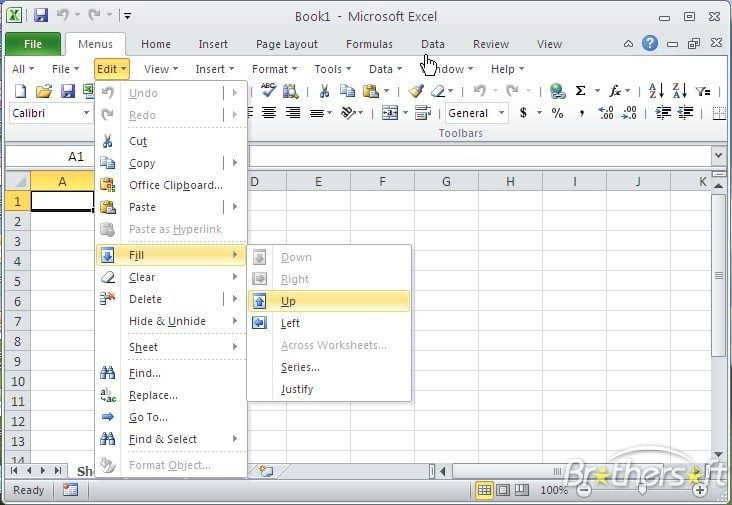The width and height of the screenshot is (732, 505).
Task: Click the Hyperlink globe icon
Action: pyautogui.click(x=557, y=91)
